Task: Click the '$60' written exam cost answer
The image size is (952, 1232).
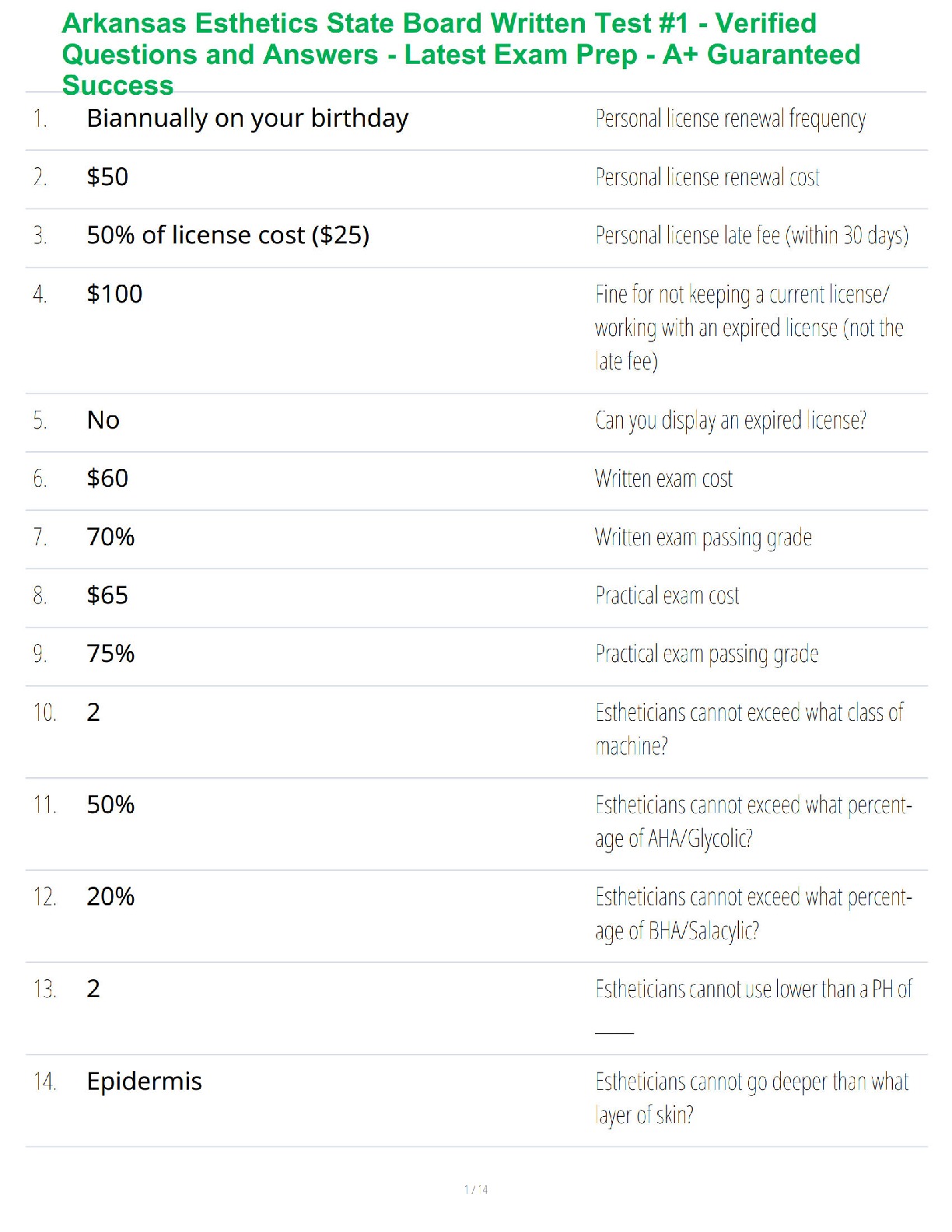Action: [x=107, y=478]
